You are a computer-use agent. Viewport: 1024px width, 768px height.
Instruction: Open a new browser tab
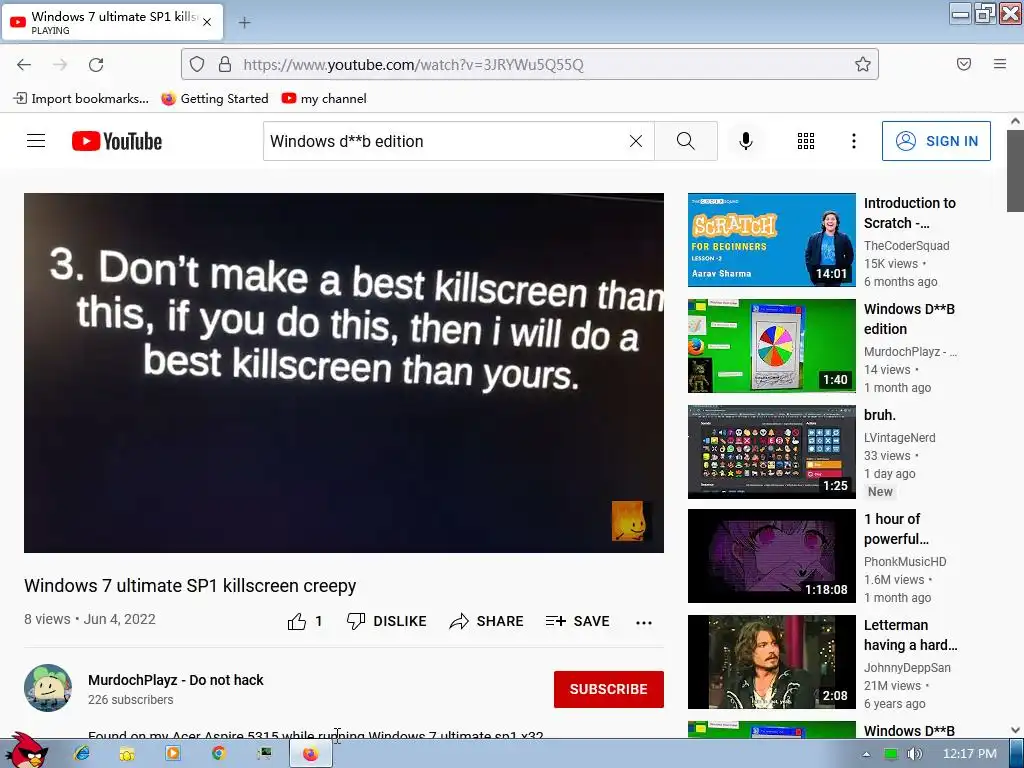coord(244,23)
